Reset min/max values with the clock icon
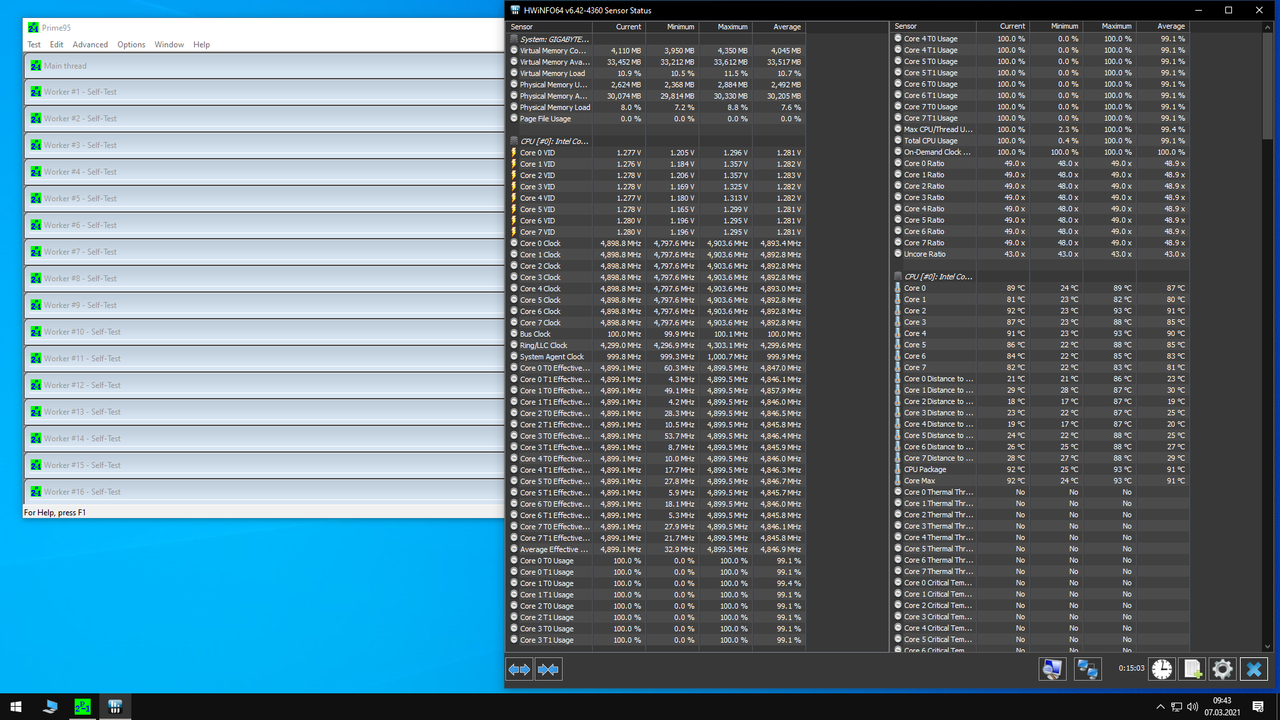Image resolution: width=1280 pixels, height=720 pixels. pos(1162,669)
